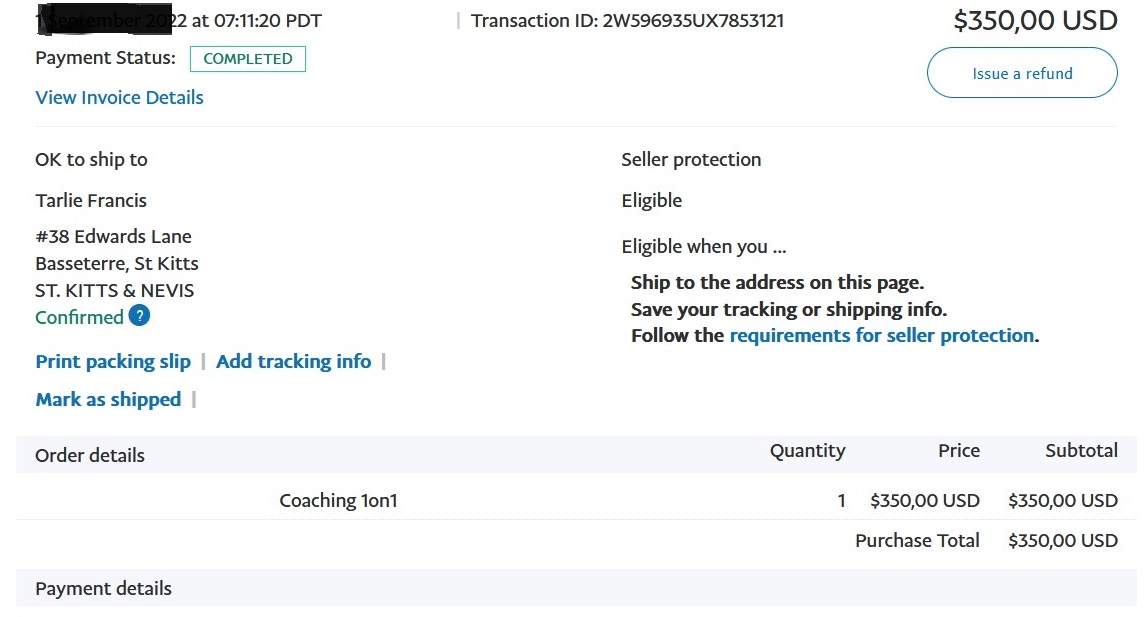Click the large $350,00 USD total at top
The width and height of the screenshot is (1145, 617).
[1035, 20]
